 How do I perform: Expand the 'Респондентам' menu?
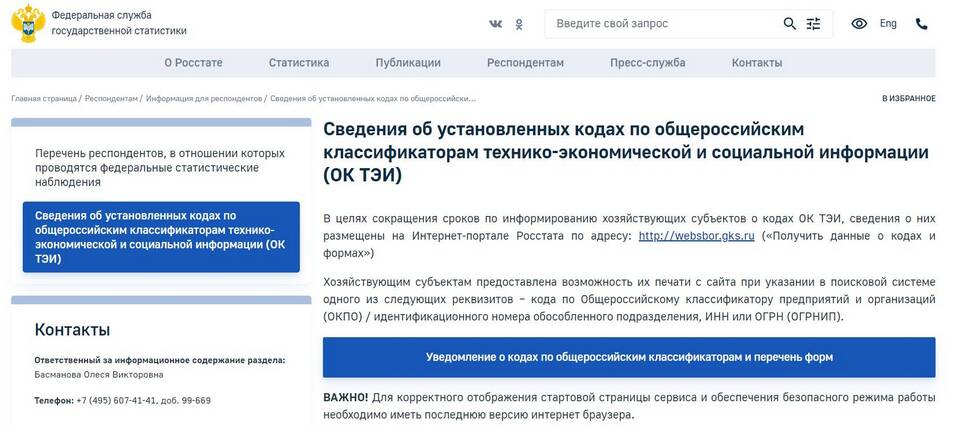525,63
